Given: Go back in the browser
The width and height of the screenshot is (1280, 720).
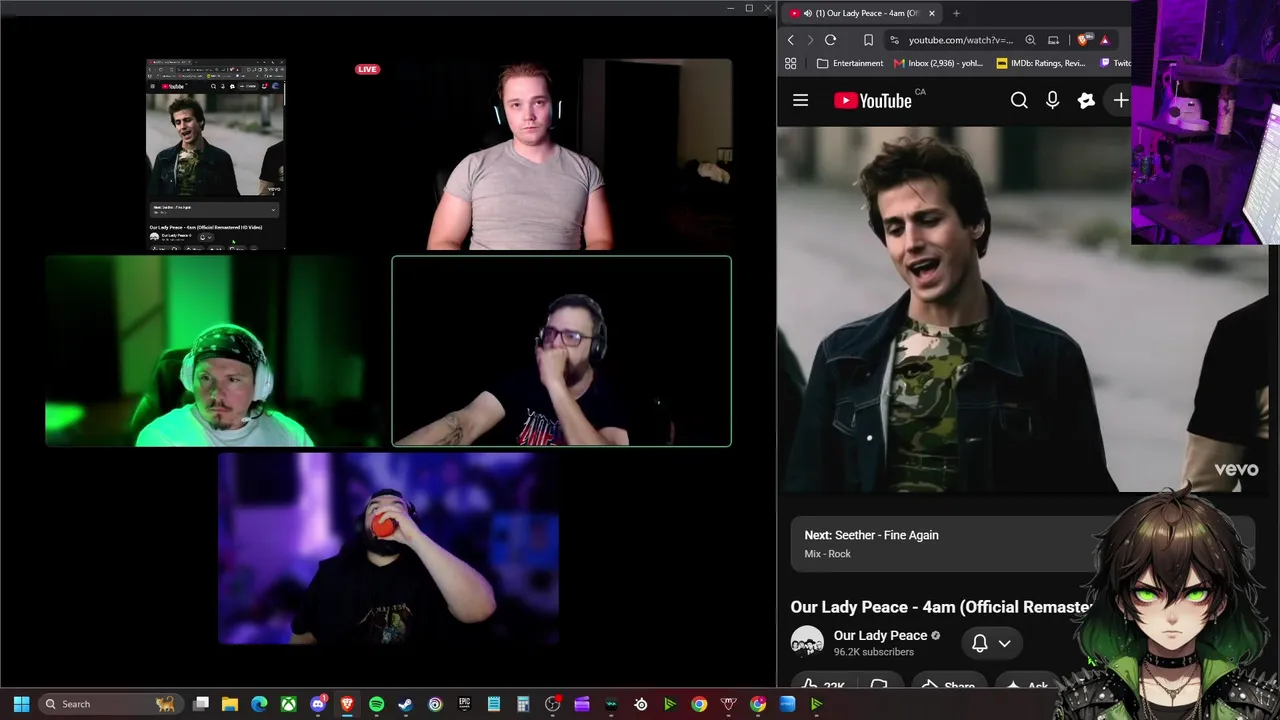Looking at the screenshot, I should (x=791, y=40).
